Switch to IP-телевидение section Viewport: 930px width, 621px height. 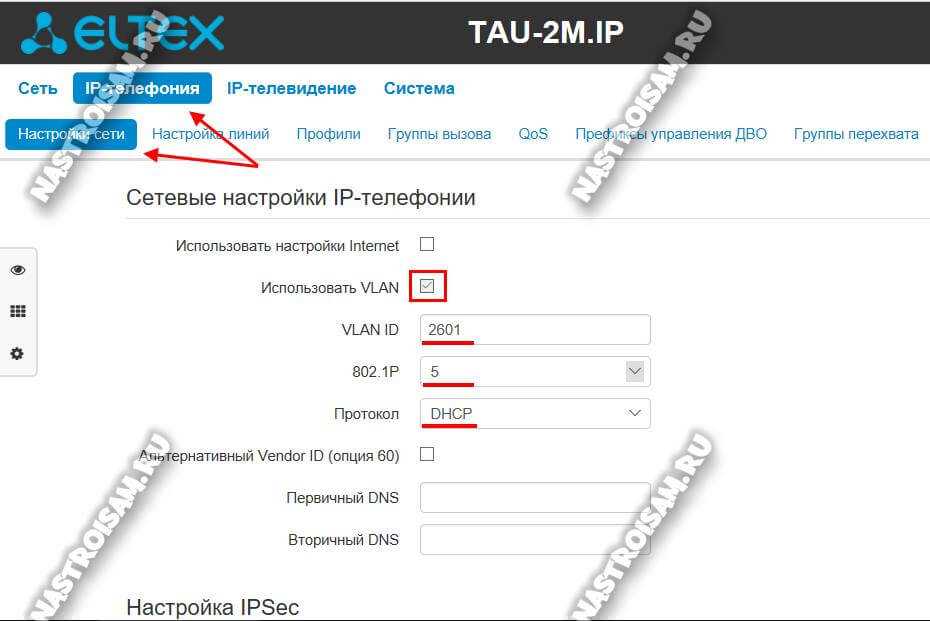pyautogui.click(x=291, y=88)
